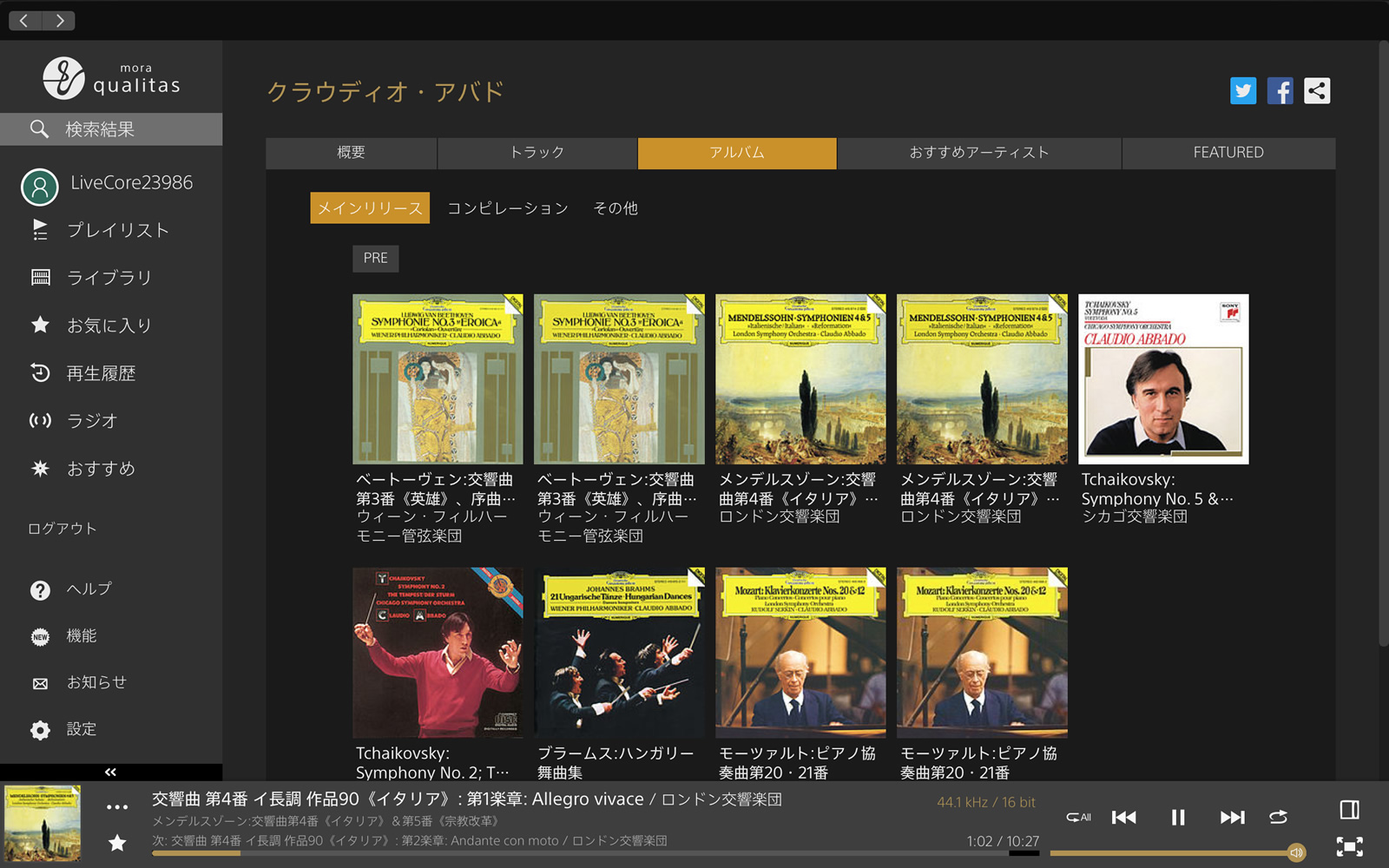Open 検索結果 search results
1389x868 pixels.
111,129
